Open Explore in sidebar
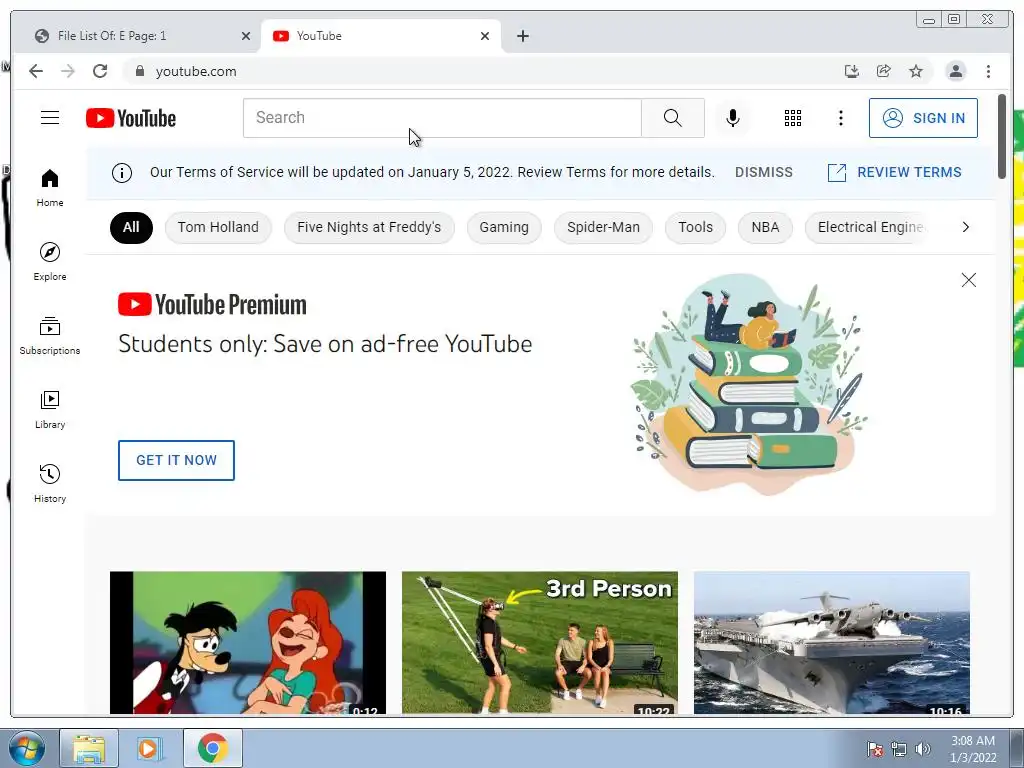This screenshot has height=768, width=1024. tap(50, 262)
